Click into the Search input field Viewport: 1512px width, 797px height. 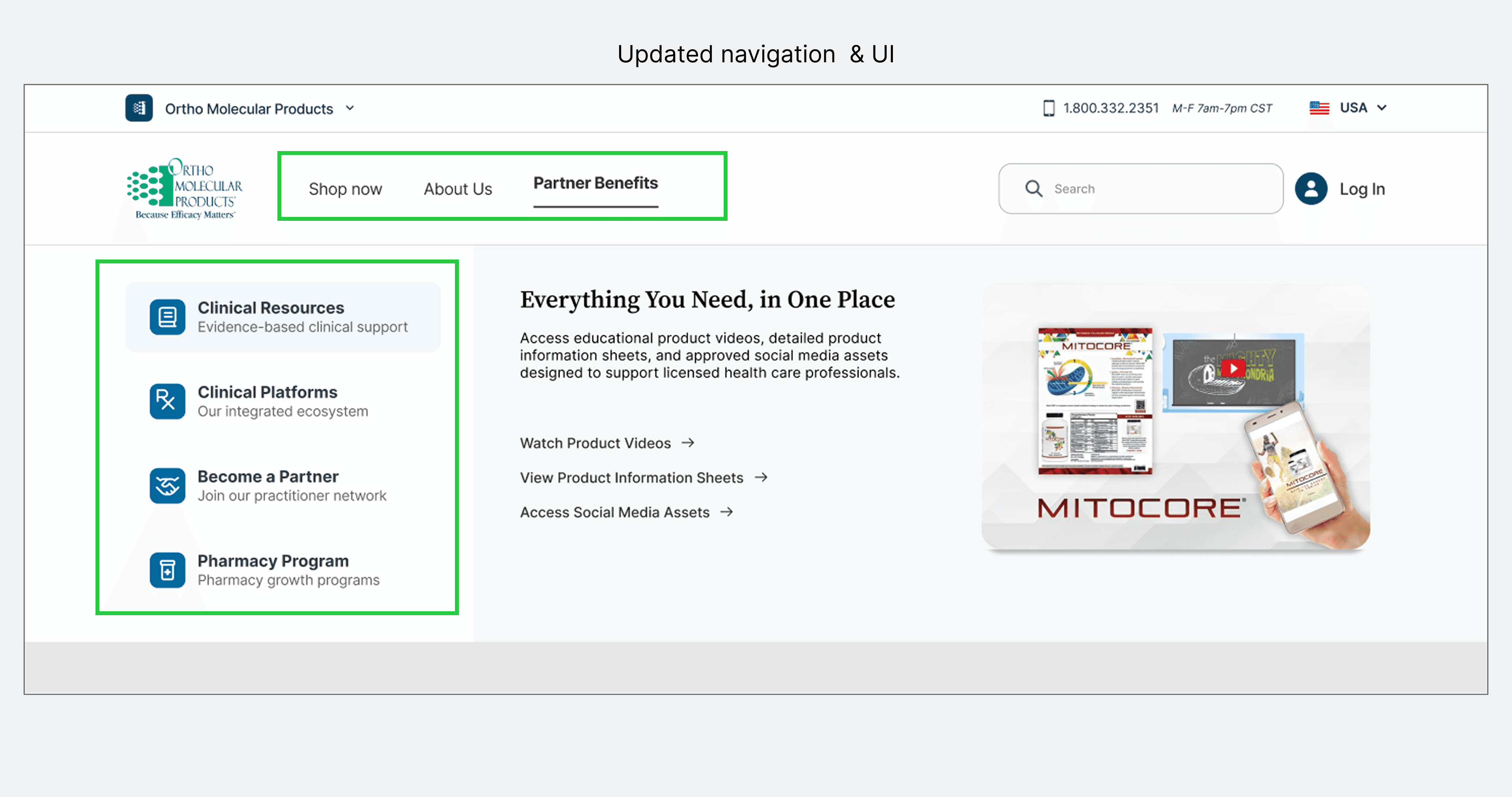pos(1140,189)
